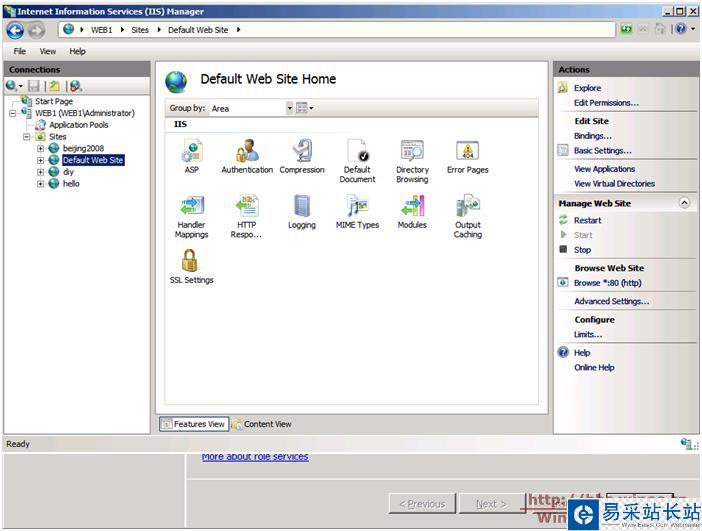This screenshot has height=531, width=702.
Task: Click the Explore action link
Action: 587,88
